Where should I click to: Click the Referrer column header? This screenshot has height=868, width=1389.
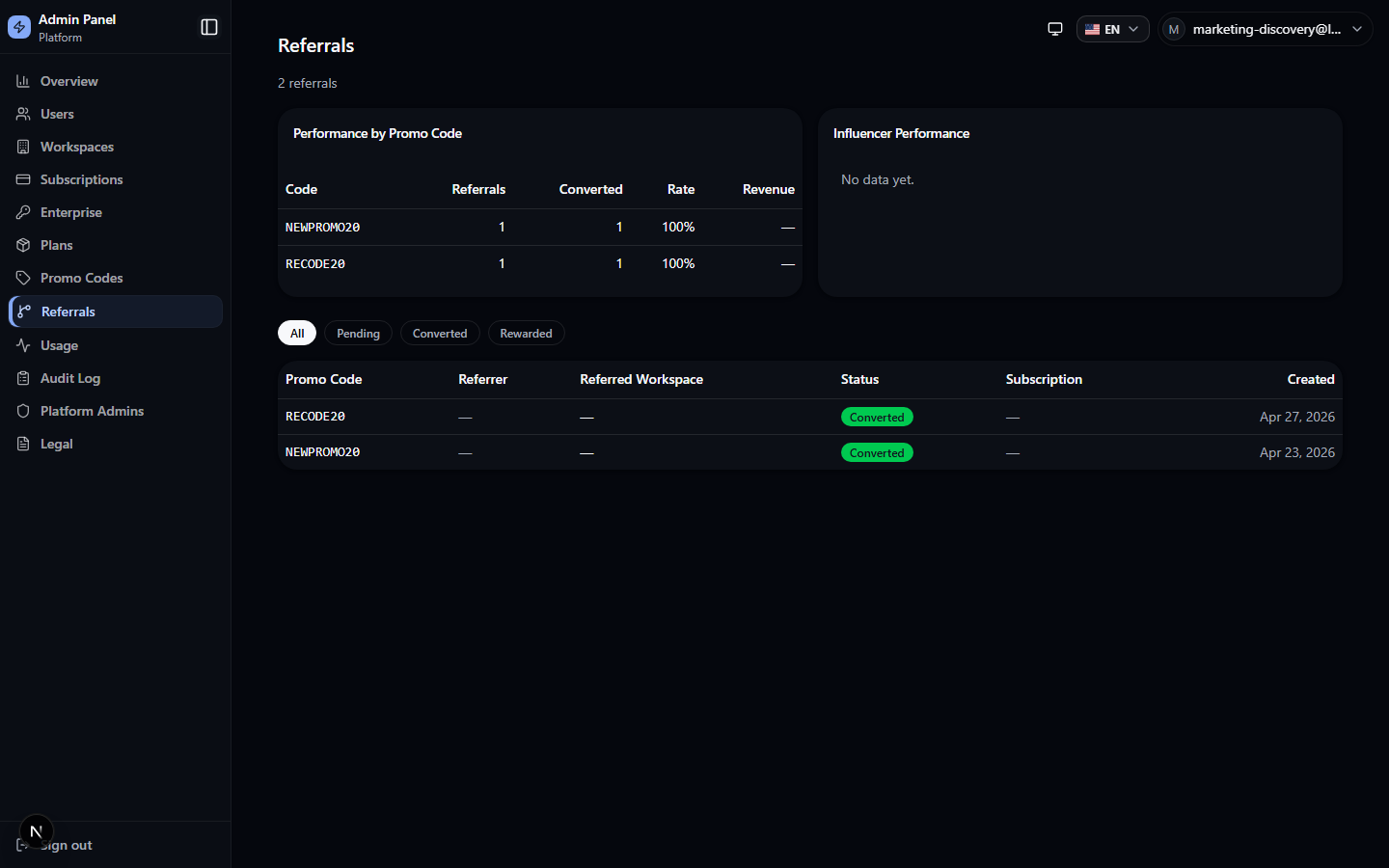[x=483, y=379]
